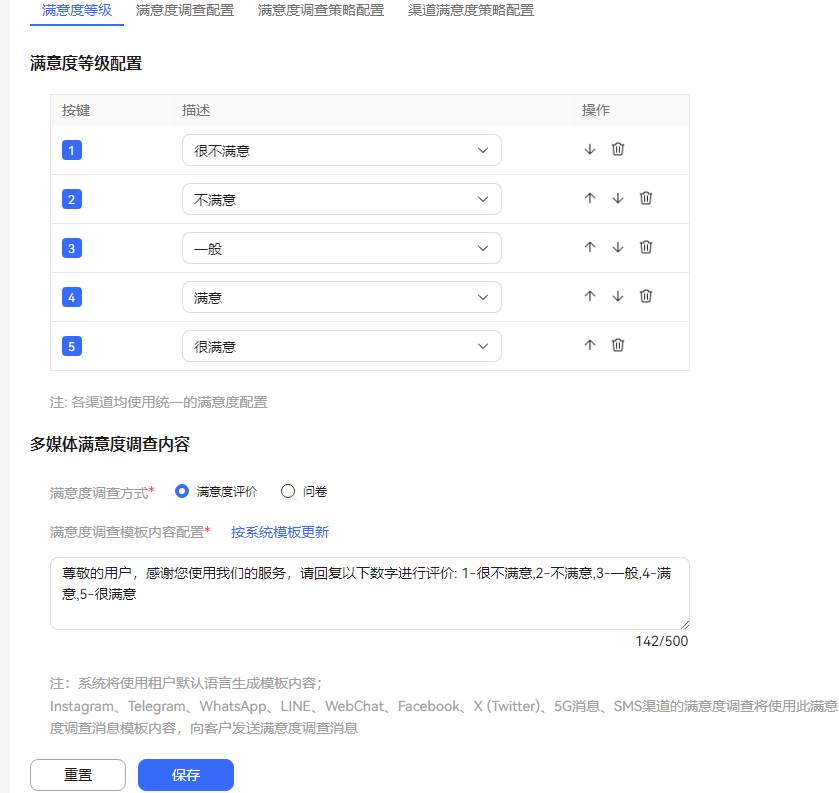This screenshot has height=793, width=839.
Task: Click inside the survey template text area
Action: [x=370, y=593]
